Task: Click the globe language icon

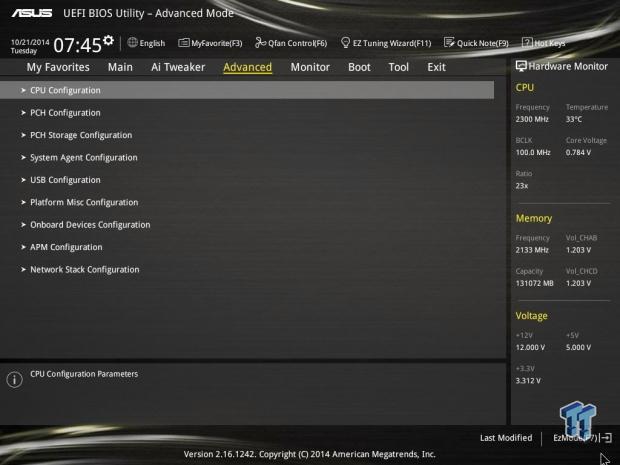Action: tap(132, 42)
